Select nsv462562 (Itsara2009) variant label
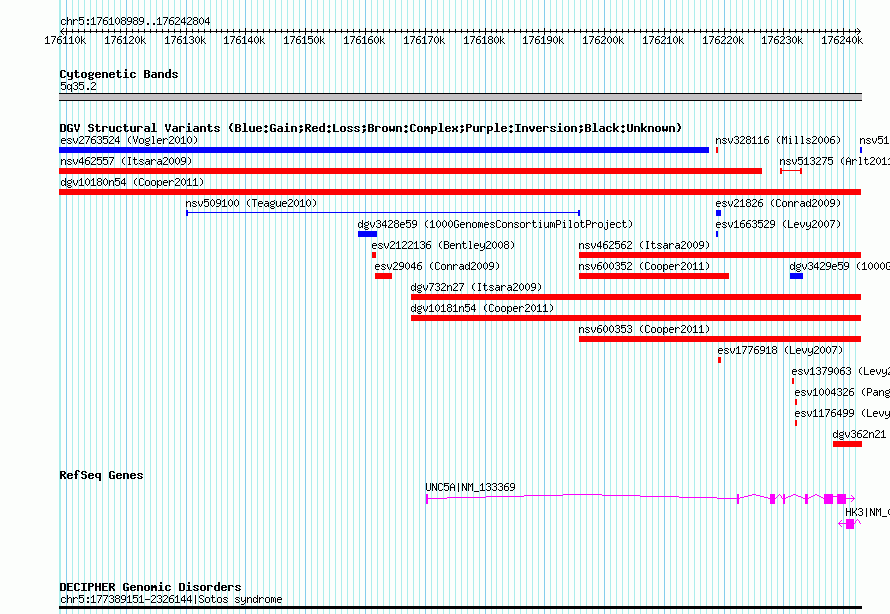Image resolution: width=890 pixels, height=614 pixels. (x=644, y=245)
